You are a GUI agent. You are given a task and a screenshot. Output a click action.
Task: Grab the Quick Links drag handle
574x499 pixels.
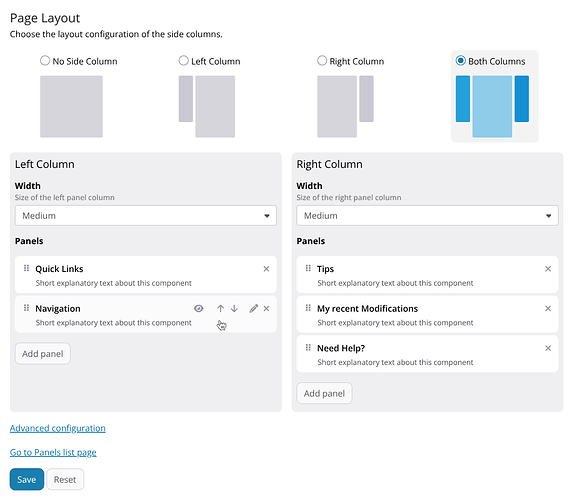click(x=26, y=268)
